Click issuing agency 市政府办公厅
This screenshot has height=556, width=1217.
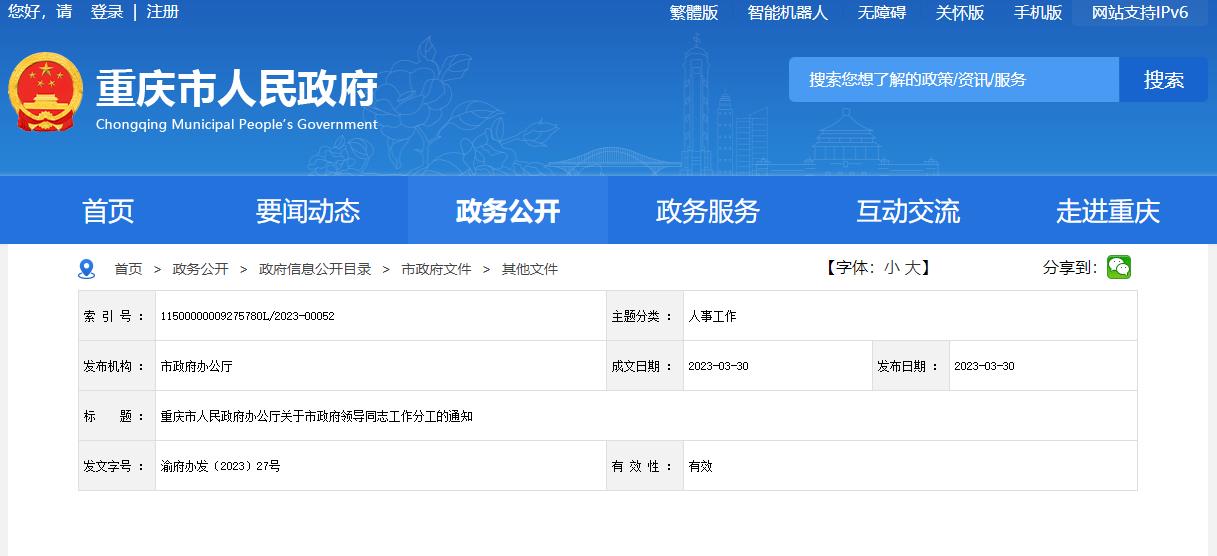196,366
